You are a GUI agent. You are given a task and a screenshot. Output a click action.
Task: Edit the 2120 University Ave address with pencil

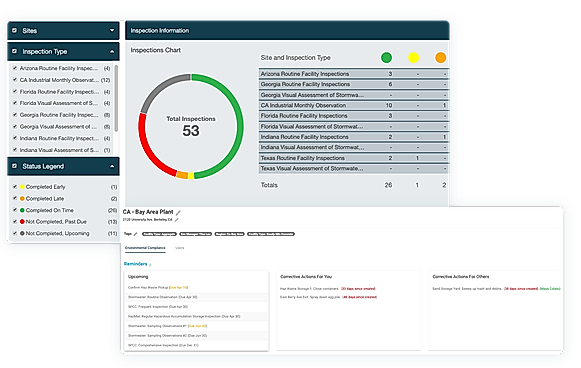tap(177, 220)
